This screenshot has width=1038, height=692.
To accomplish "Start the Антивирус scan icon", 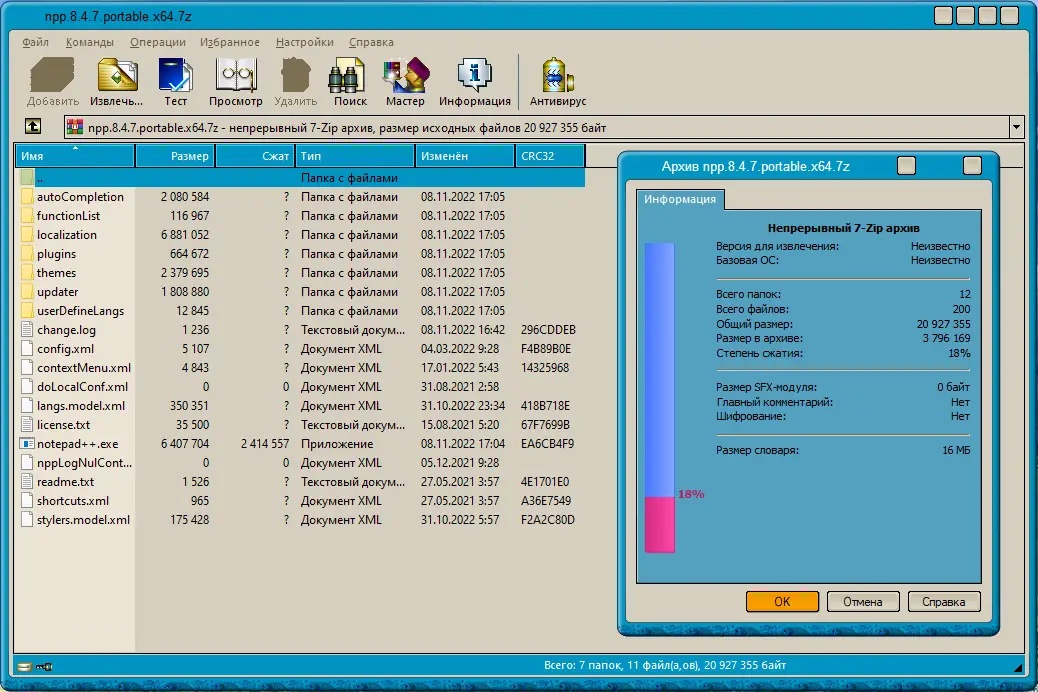I will point(557,75).
